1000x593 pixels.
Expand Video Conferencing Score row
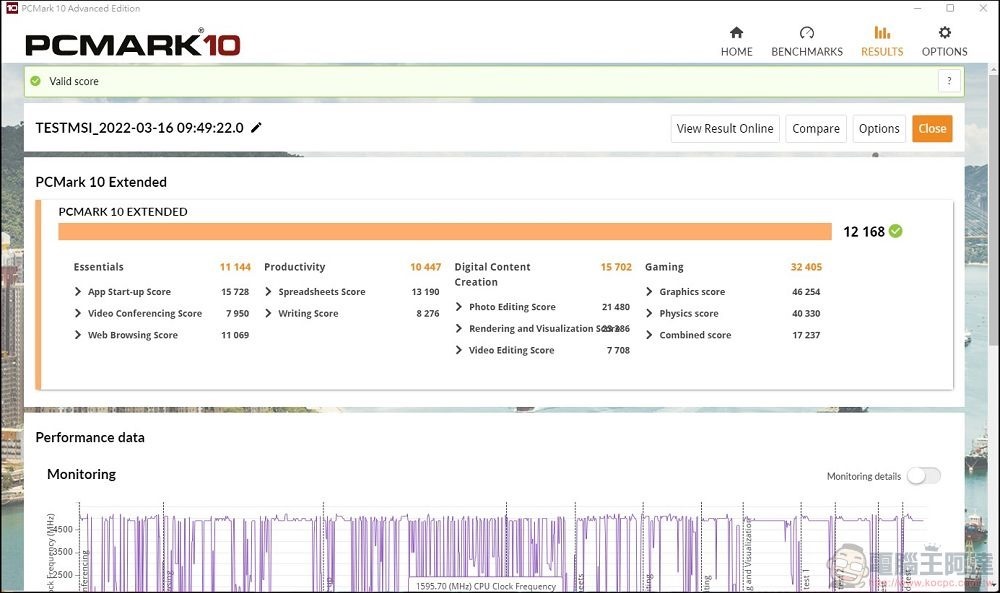coord(79,314)
